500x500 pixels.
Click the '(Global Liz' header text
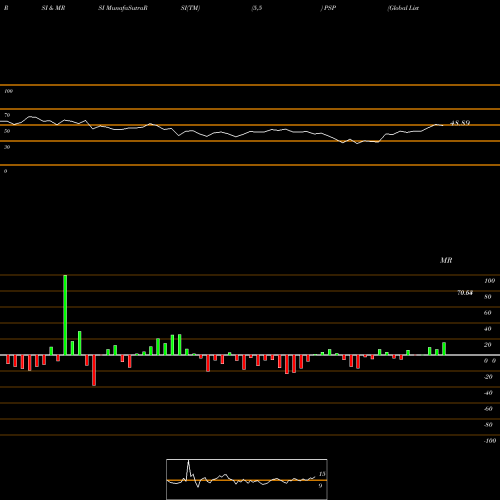coord(403,8)
